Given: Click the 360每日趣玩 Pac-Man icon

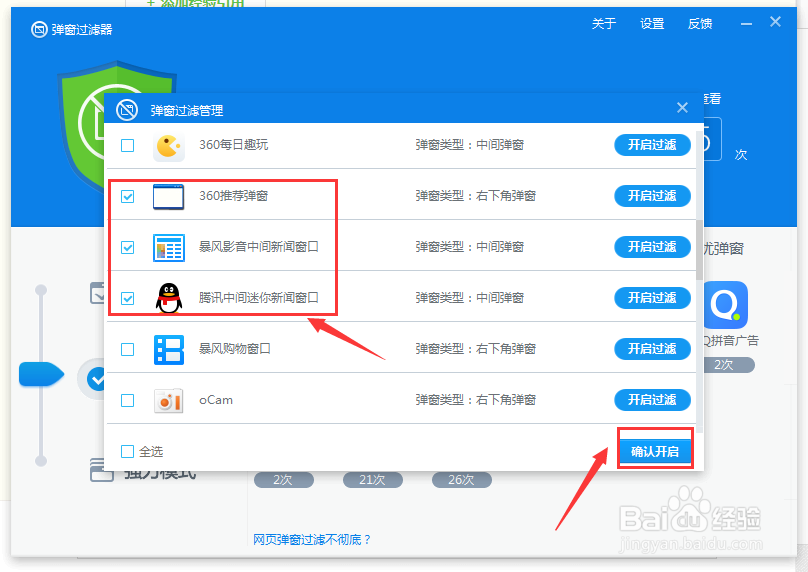Looking at the screenshot, I should 169,147.
